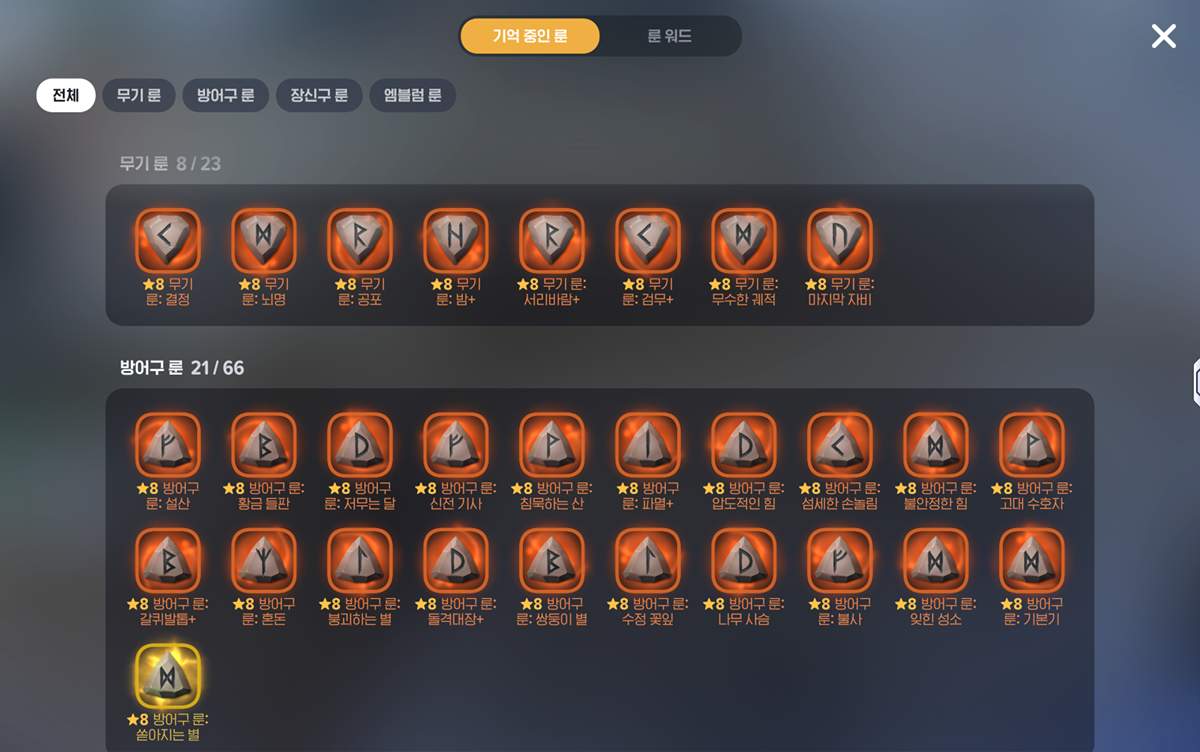Switch to the 기억 중인 룬 tab

pos(530,36)
